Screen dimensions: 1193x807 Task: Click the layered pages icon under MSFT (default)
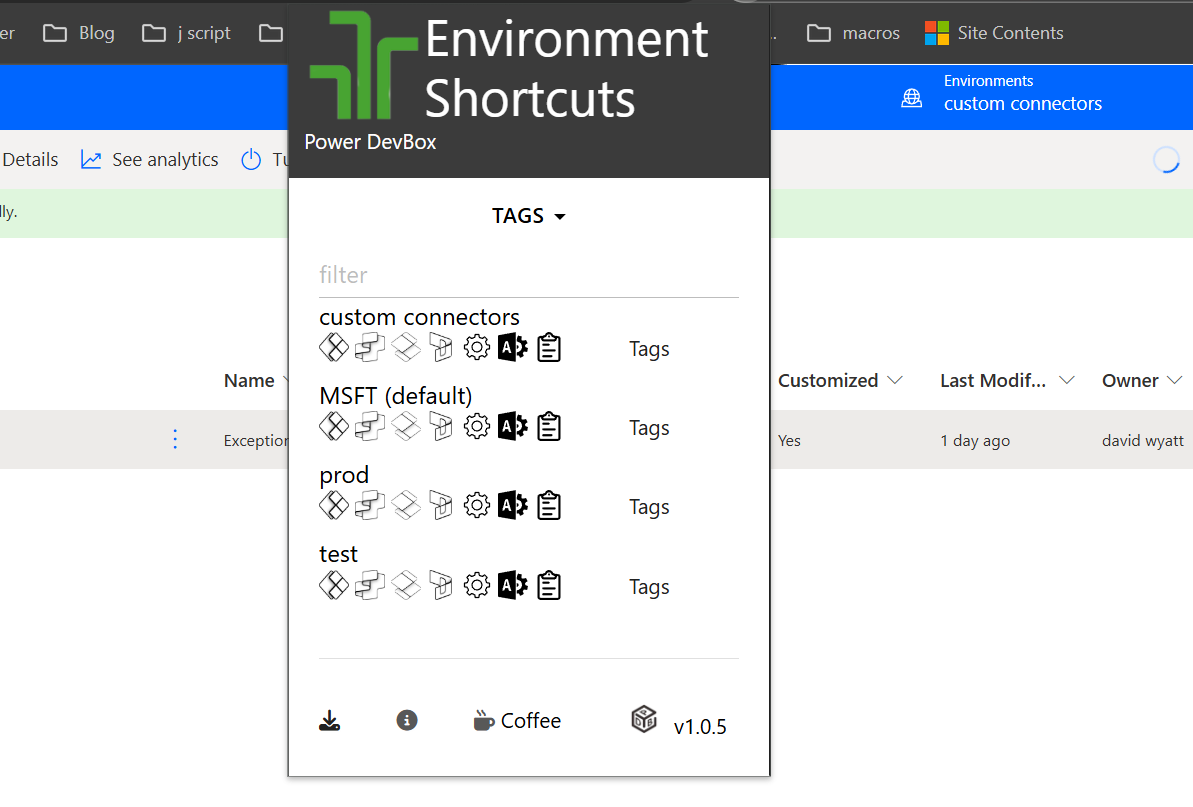[x=406, y=427]
